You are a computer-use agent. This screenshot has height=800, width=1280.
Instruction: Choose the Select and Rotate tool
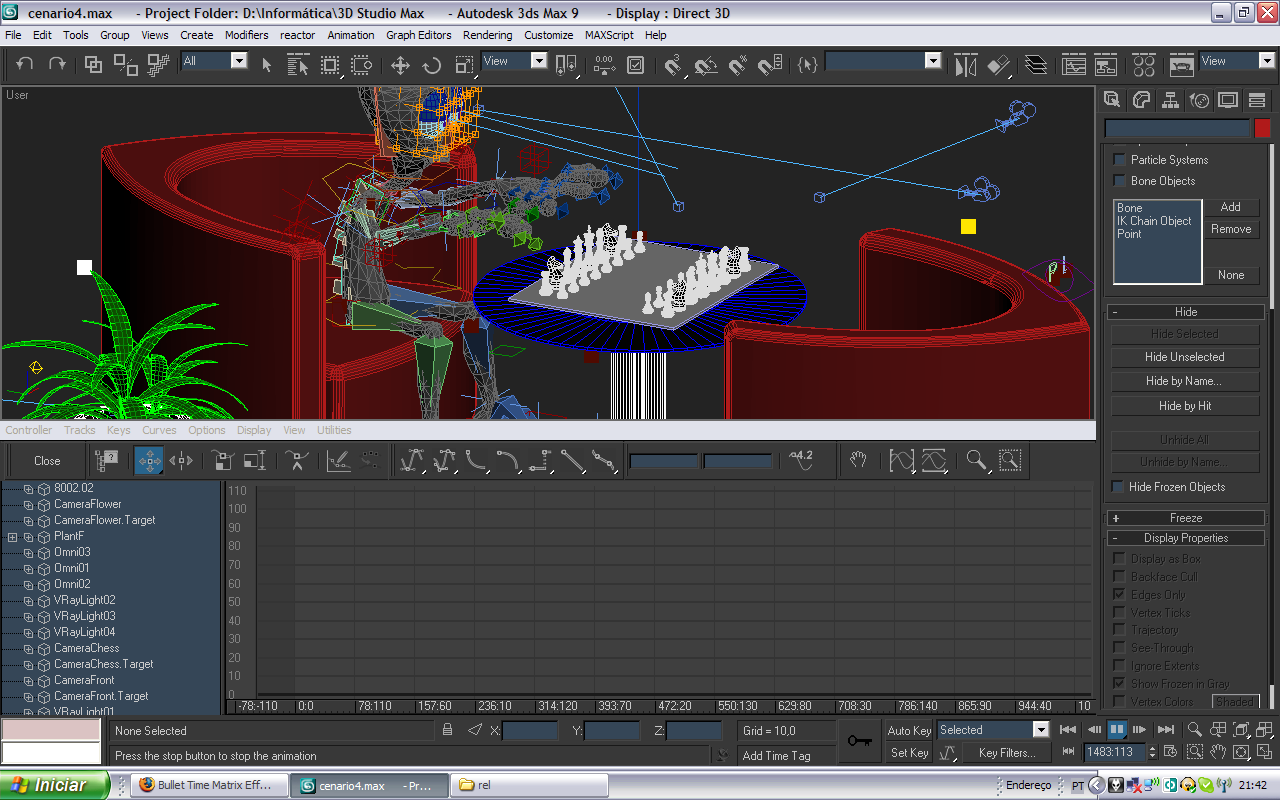(x=432, y=65)
